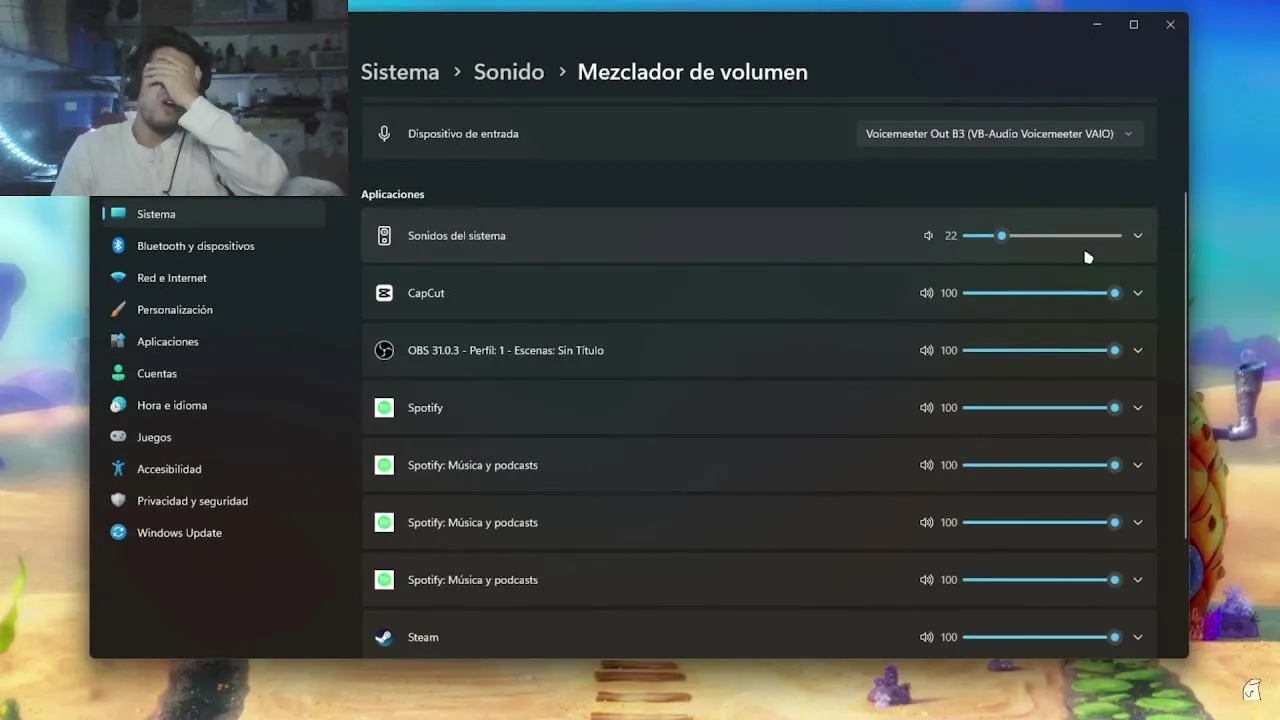Open Personalización settings
1280x720 pixels.
[x=213, y=310]
